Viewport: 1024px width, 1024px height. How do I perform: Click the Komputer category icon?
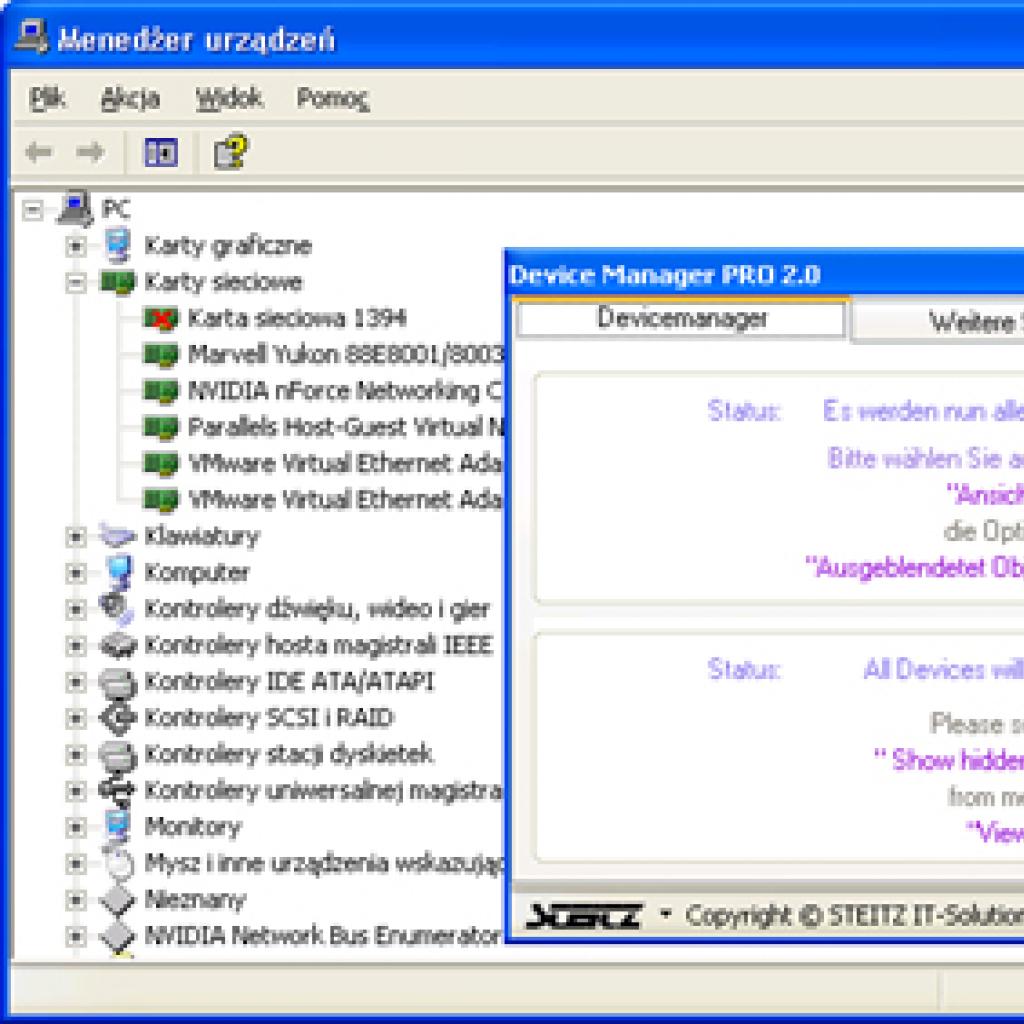[119, 572]
